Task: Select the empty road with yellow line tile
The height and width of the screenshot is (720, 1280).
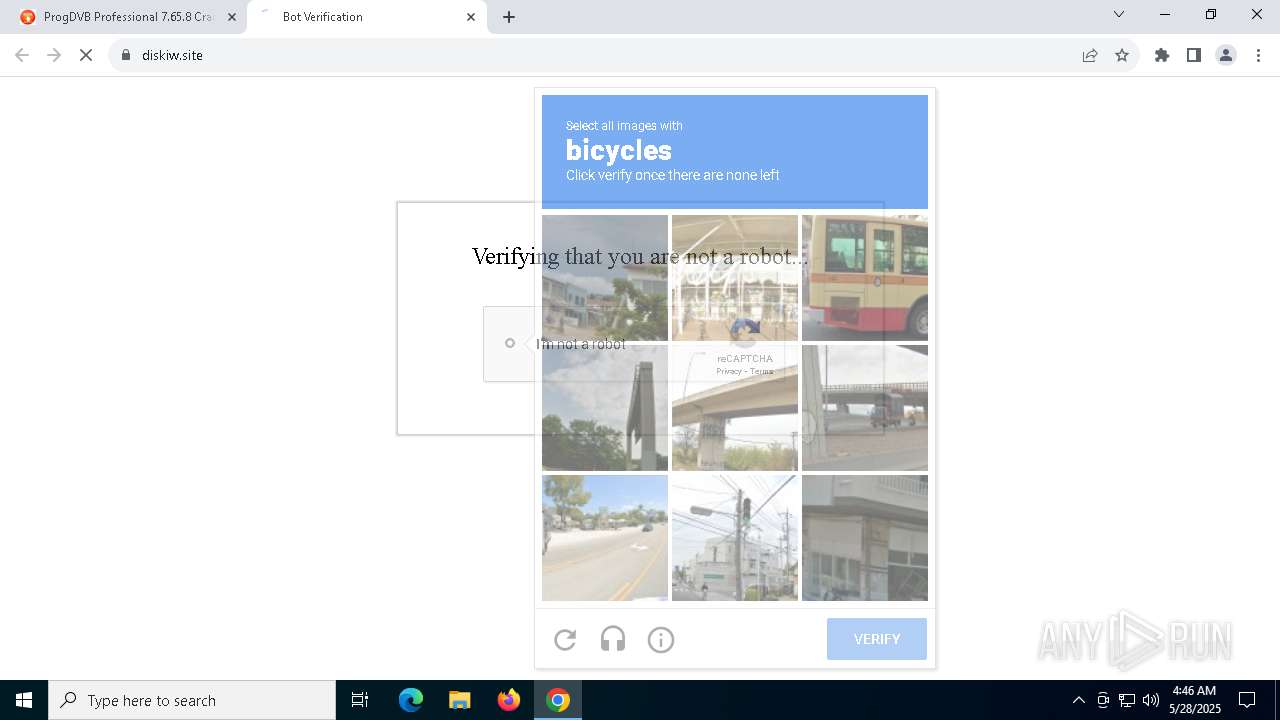Action: (605, 538)
